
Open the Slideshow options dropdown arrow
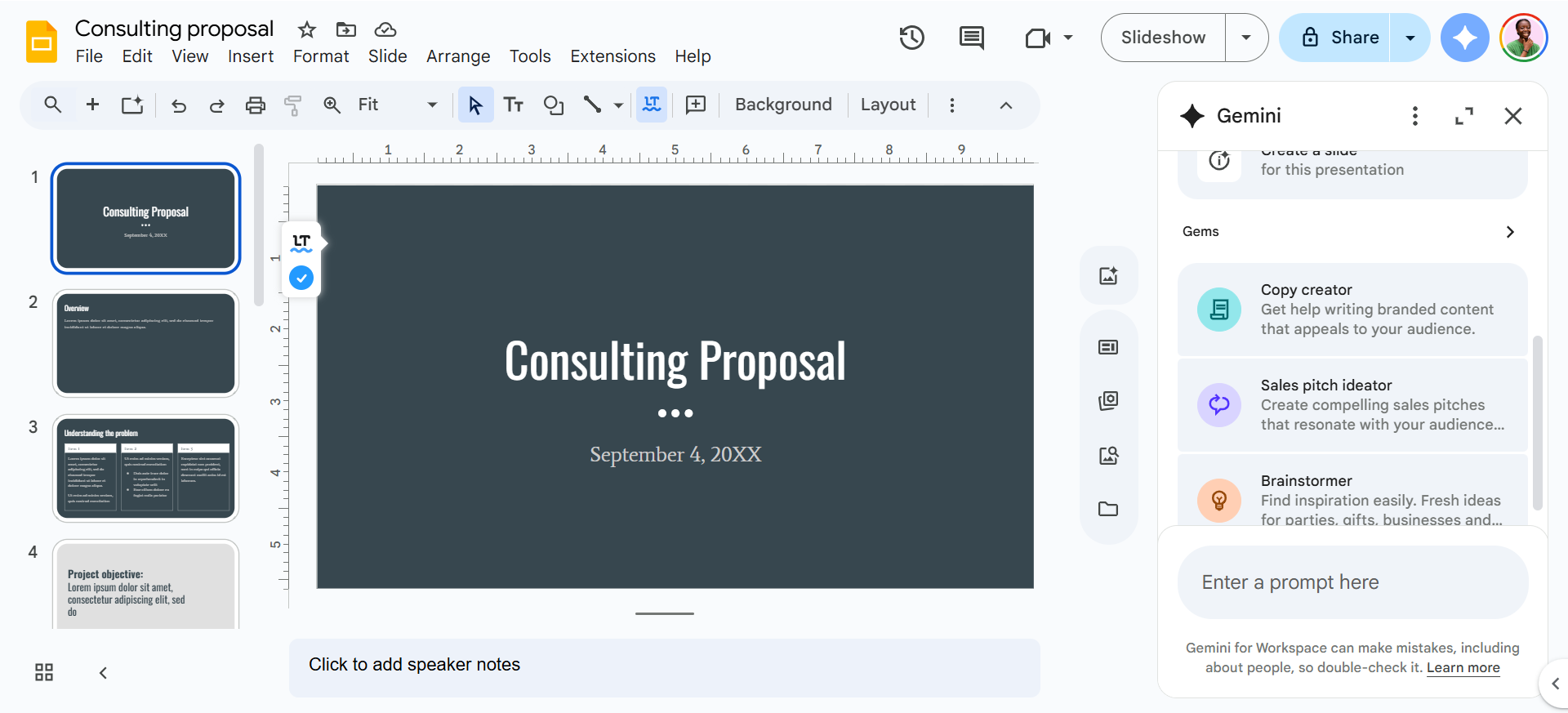tap(1246, 38)
